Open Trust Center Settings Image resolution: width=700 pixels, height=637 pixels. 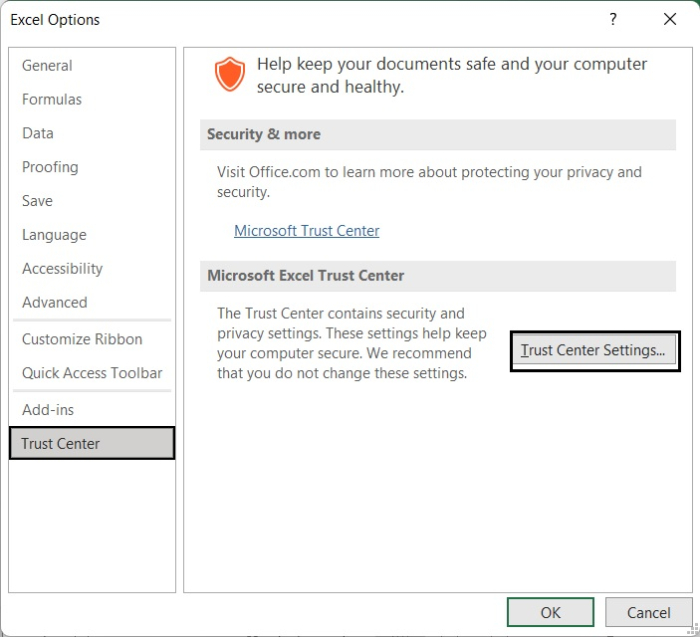pyautogui.click(x=594, y=351)
